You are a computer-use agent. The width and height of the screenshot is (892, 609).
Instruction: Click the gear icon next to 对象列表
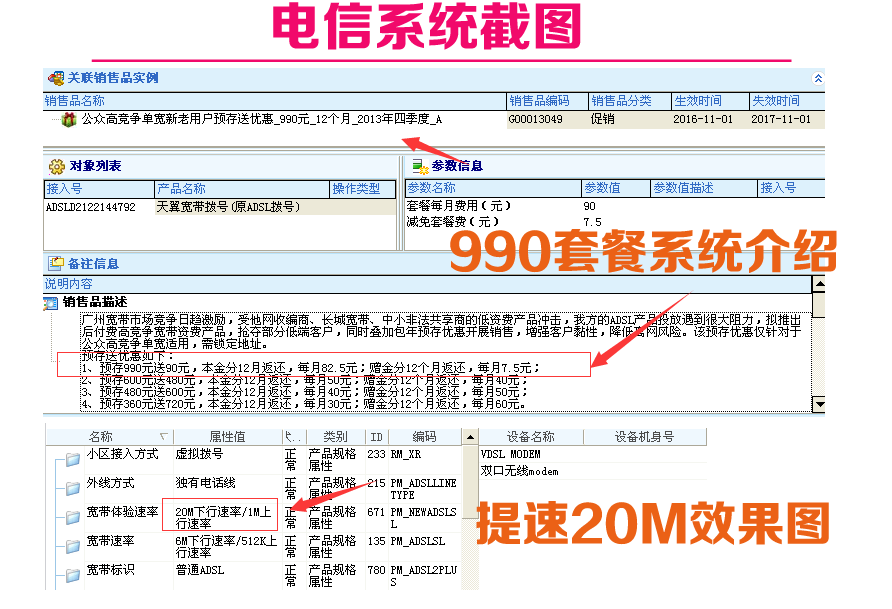pos(56,166)
